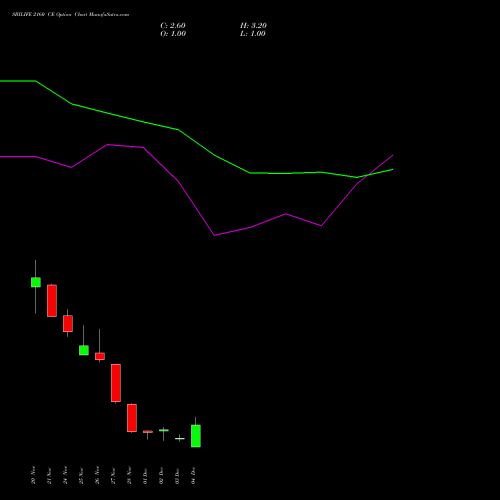Screen dimensions: 500x500
Task: Click the 24 Nov date label
Action: (x=65, y=475)
